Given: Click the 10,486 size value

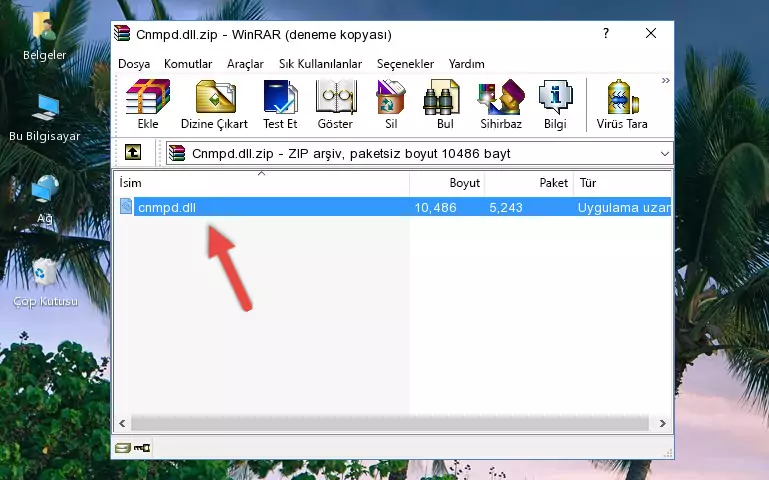Looking at the screenshot, I should tap(436, 207).
